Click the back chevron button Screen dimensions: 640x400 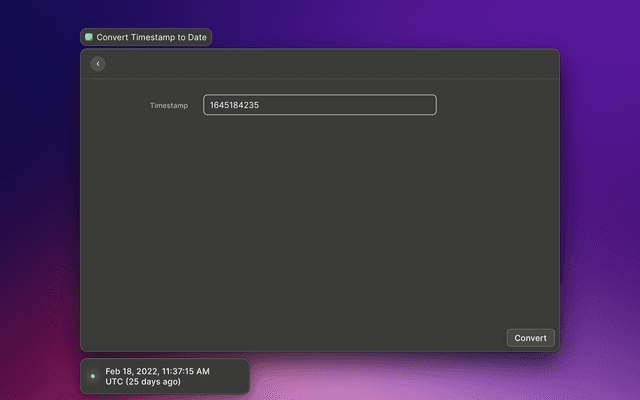point(97,64)
